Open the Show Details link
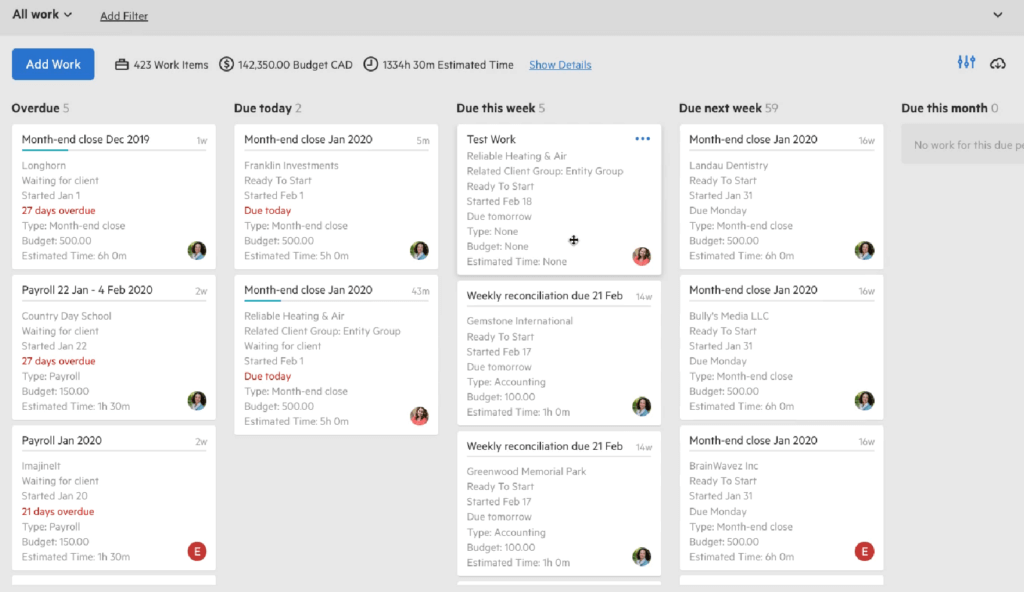Viewport: 1024px width, 592px height. point(560,65)
